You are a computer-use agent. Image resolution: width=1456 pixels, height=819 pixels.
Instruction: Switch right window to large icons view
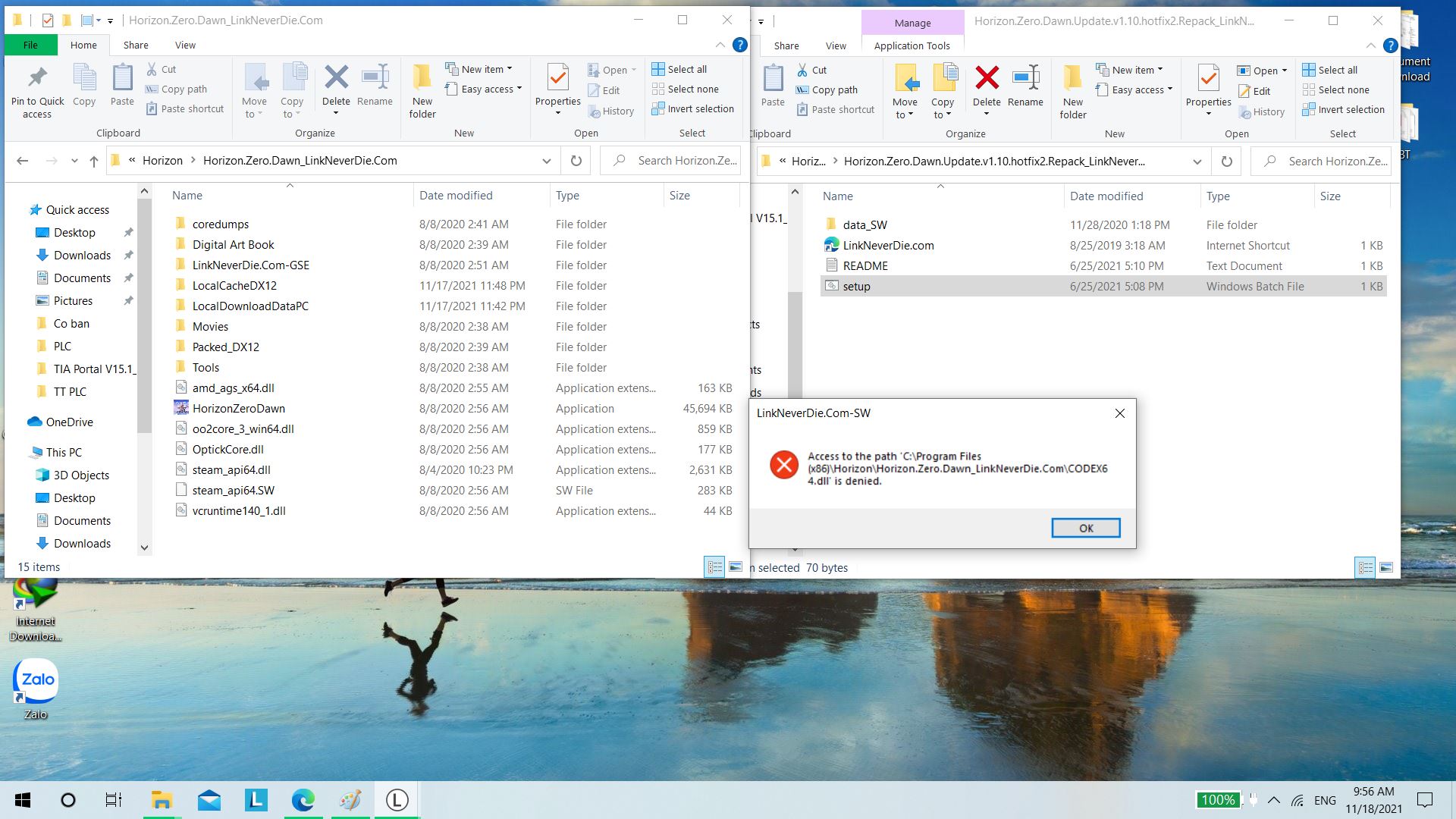(x=1386, y=567)
